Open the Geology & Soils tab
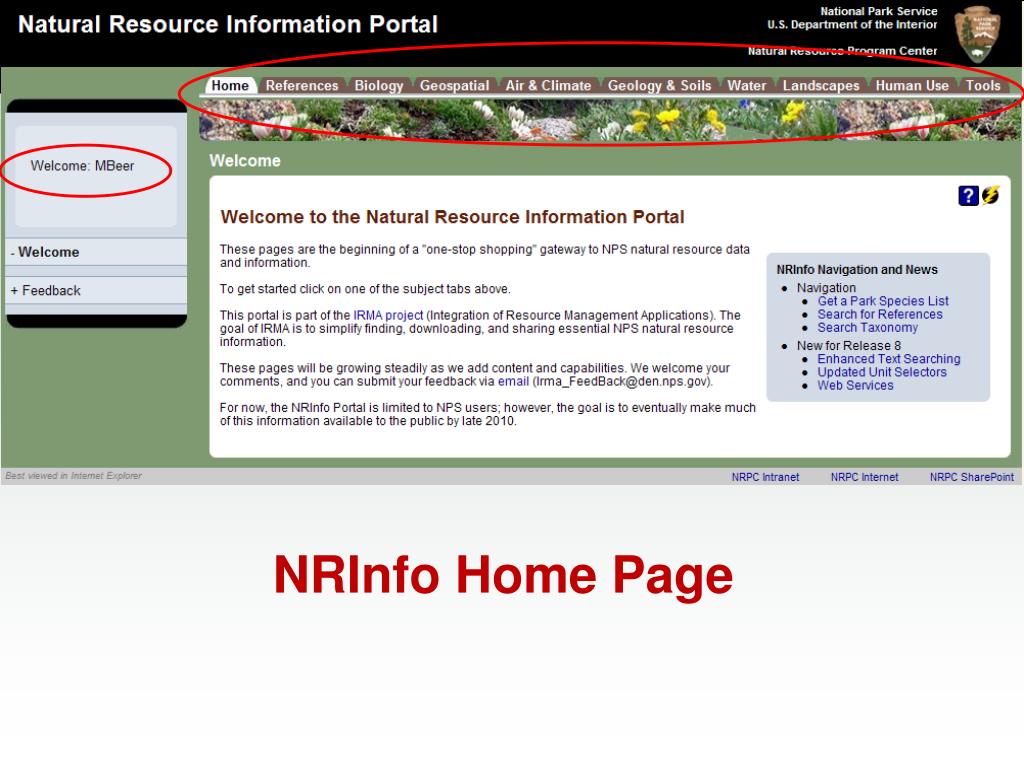The width and height of the screenshot is (1024, 768). pos(659,86)
